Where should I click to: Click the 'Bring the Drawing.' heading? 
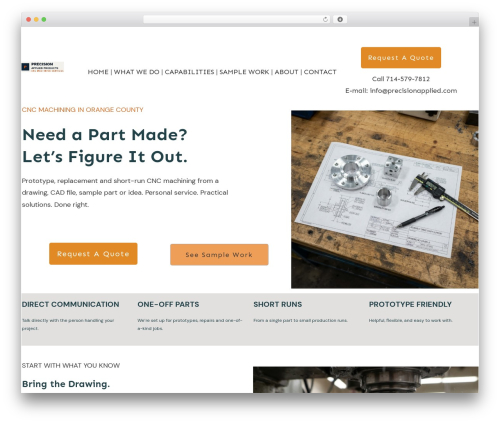(x=66, y=384)
